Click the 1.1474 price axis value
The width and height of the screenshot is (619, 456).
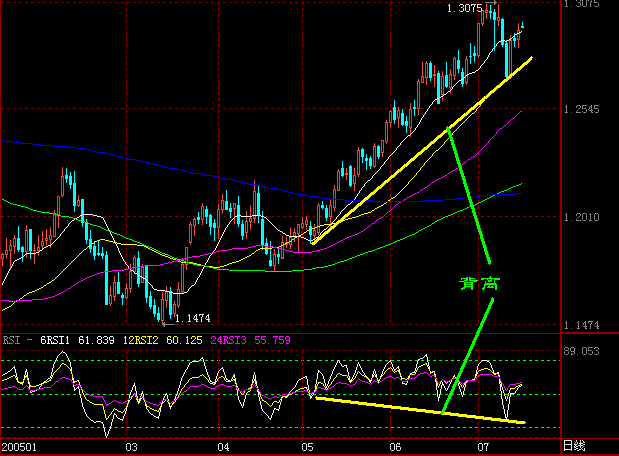pyautogui.click(x=581, y=325)
